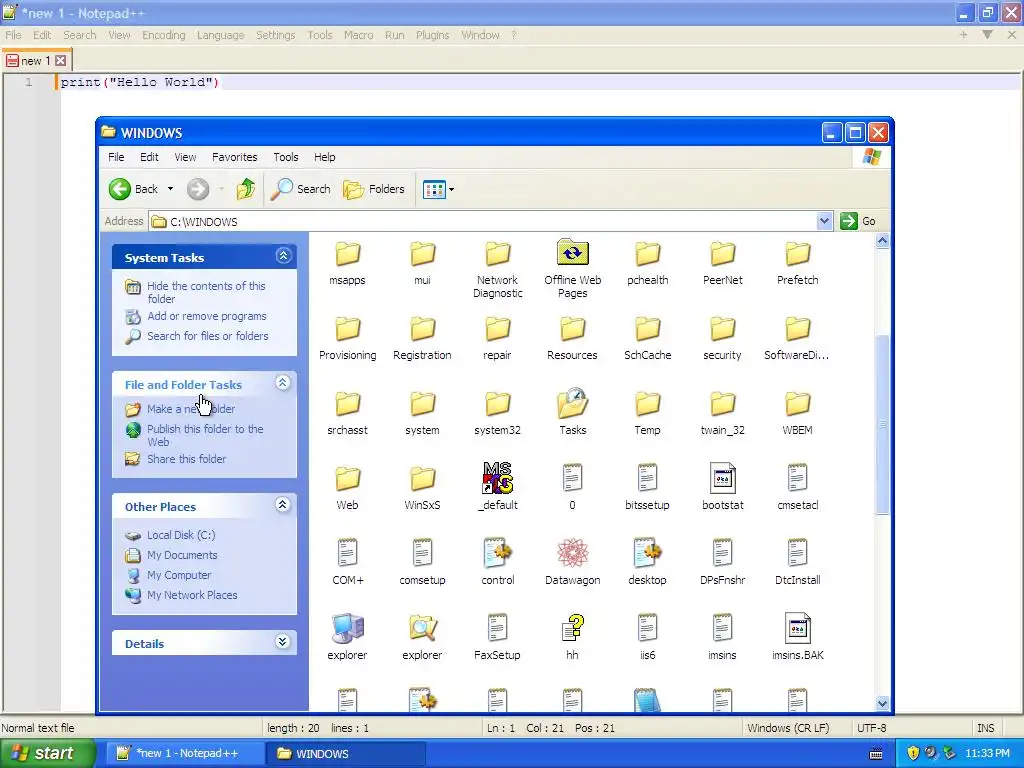Open My Computer from Other Places
The width and height of the screenshot is (1024, 768).
point(178,575)
